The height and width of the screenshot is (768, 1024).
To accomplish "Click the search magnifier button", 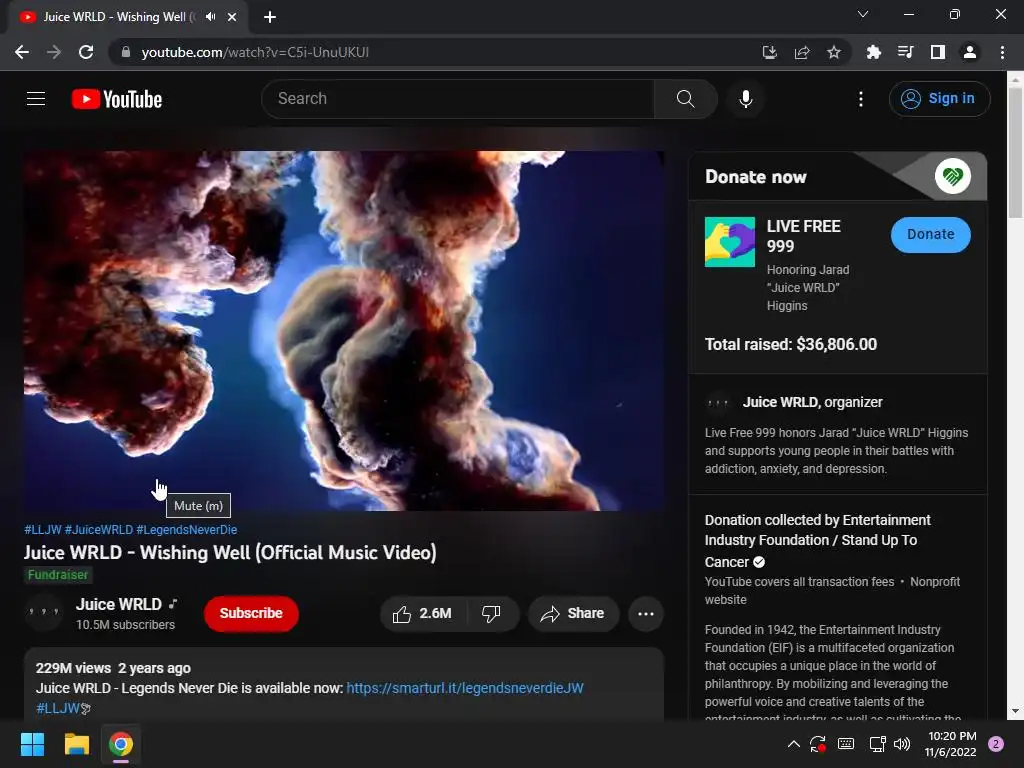I will tap(685, 99).
